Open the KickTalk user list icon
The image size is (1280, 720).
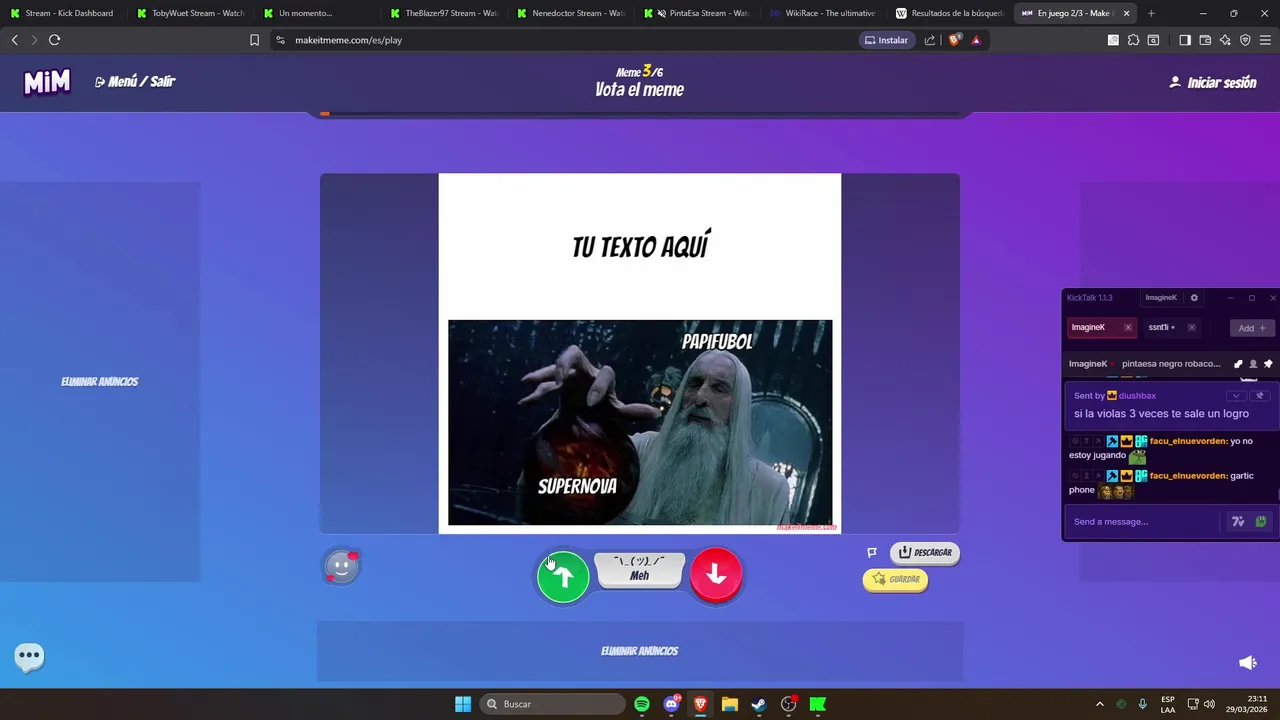pos(1253,364)
